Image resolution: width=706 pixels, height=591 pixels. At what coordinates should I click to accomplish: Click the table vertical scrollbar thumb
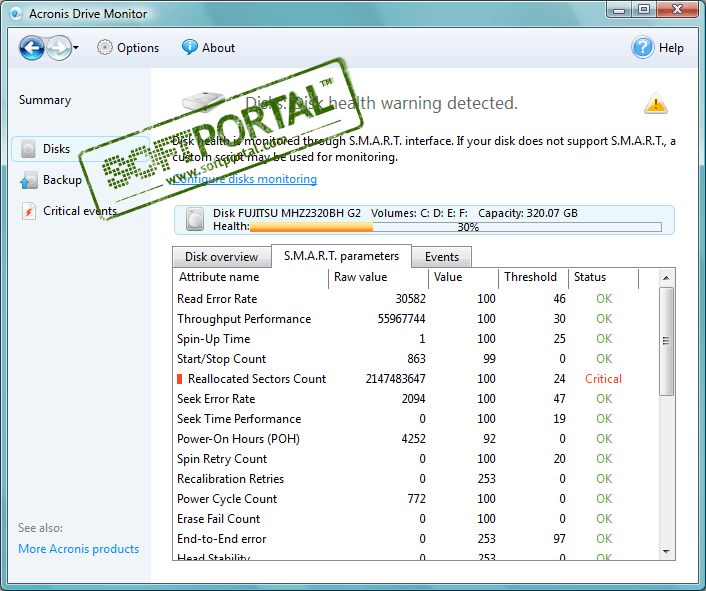[666, 341]
